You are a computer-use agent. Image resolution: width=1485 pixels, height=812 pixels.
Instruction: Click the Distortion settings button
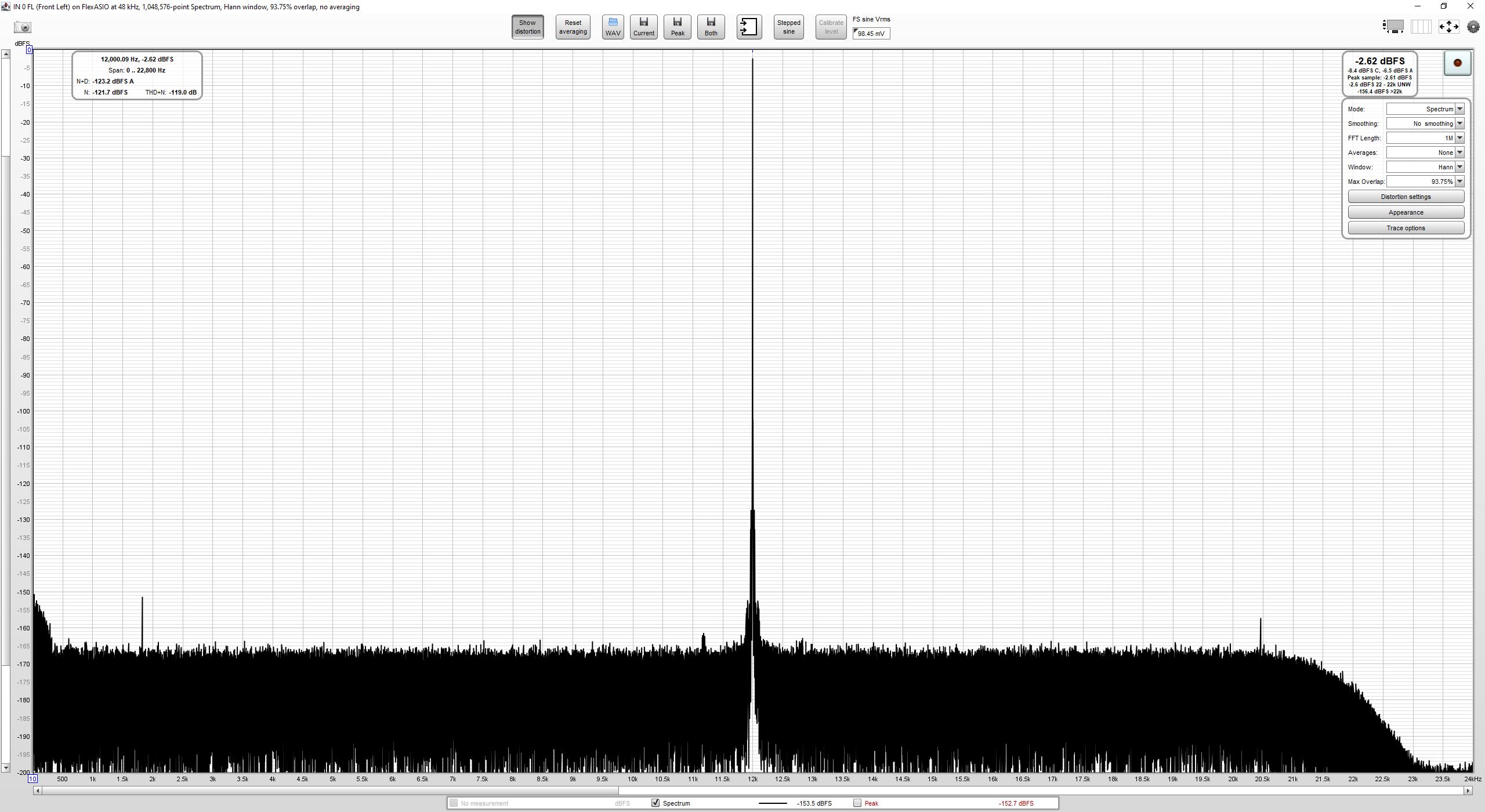pos(1406,197)
